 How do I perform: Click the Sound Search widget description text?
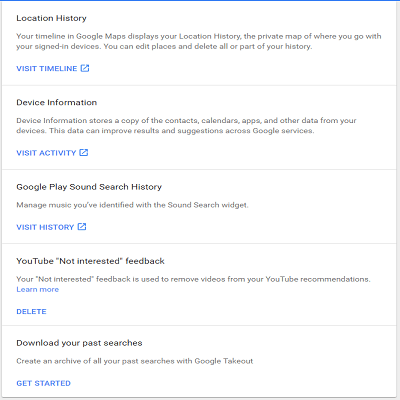click(x=132, y=205)
